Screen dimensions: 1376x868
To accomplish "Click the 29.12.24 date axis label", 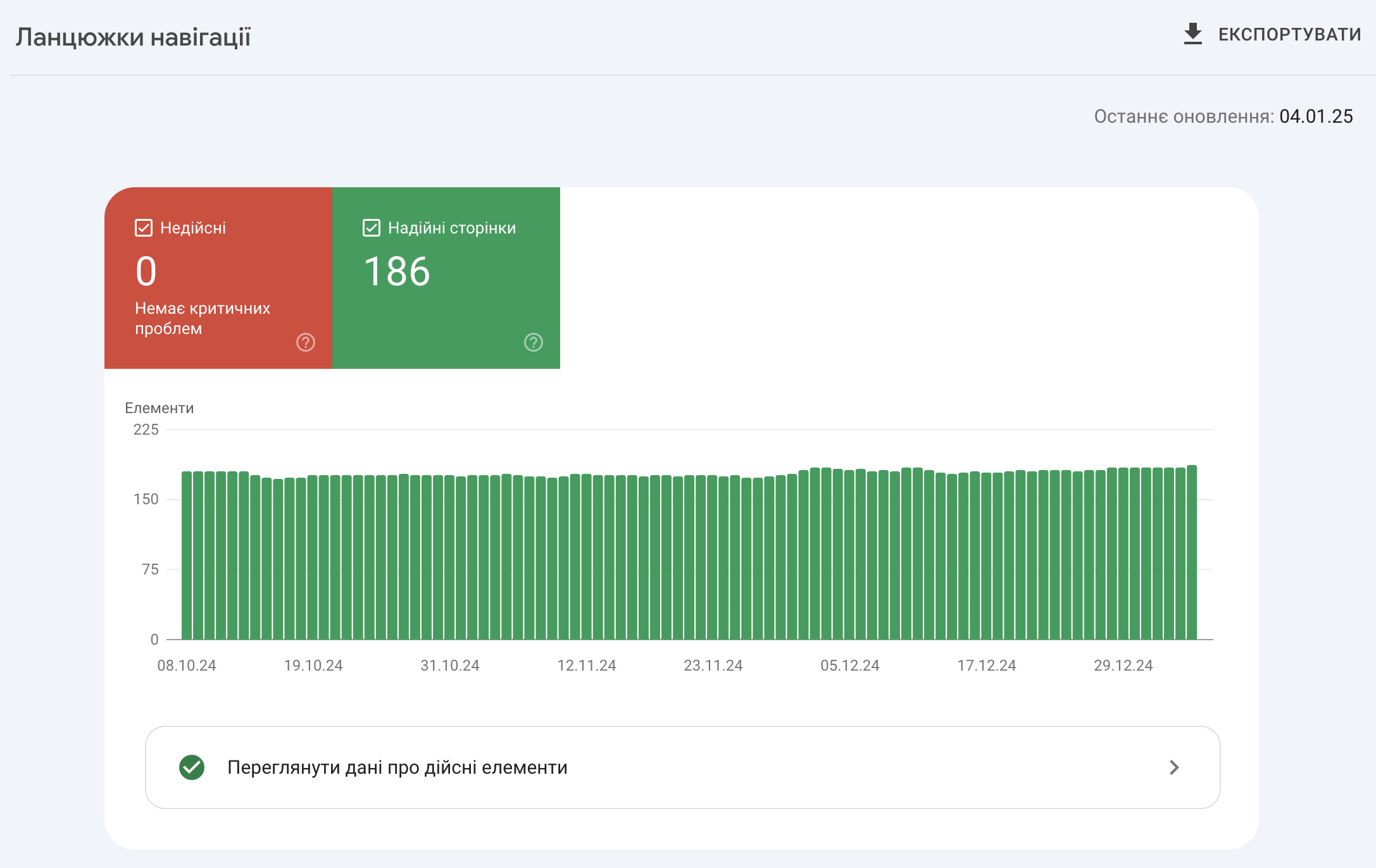I will (x=1123, y=666).
